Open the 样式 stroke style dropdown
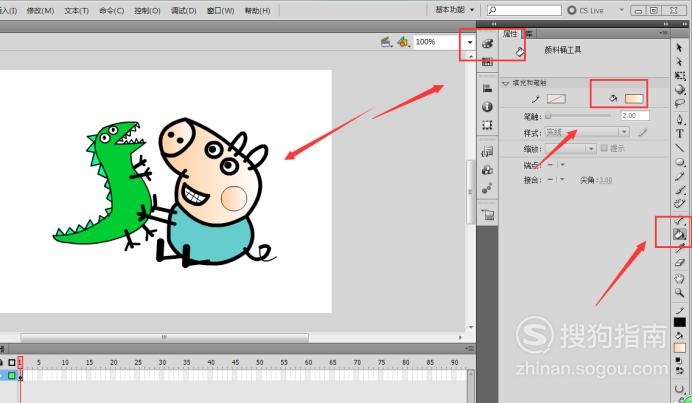This screenshot has height=403, width=692. click(x=587, y=132)
